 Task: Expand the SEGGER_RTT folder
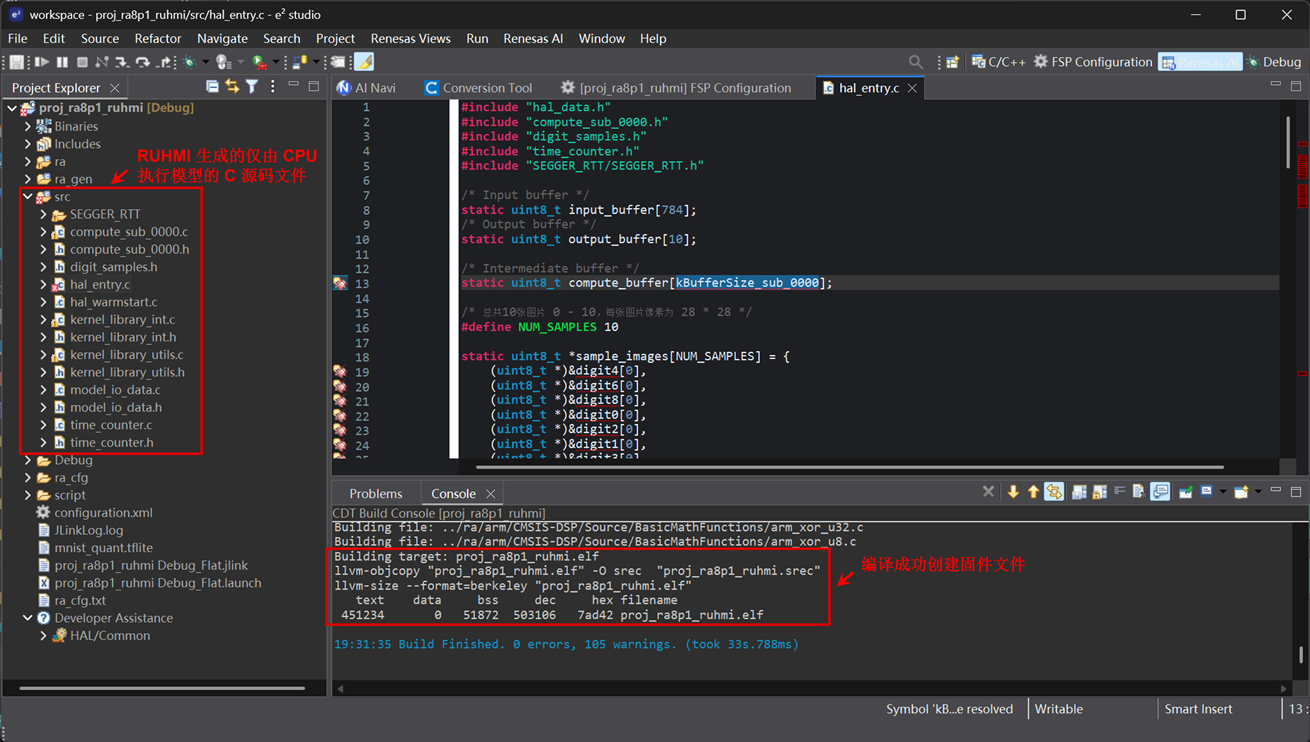44,214
